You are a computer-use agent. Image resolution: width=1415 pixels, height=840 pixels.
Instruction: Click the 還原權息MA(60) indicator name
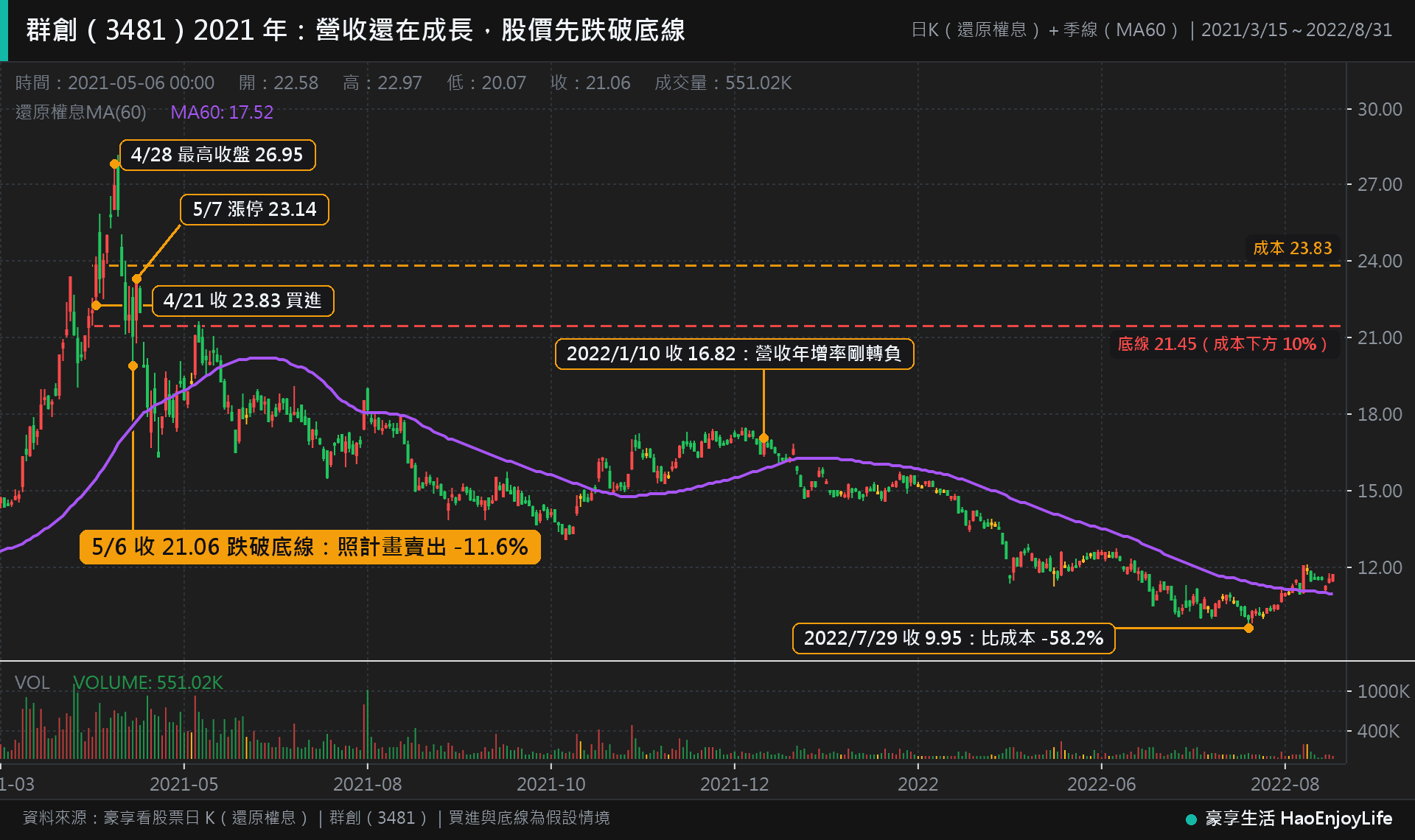click(81, 112)
